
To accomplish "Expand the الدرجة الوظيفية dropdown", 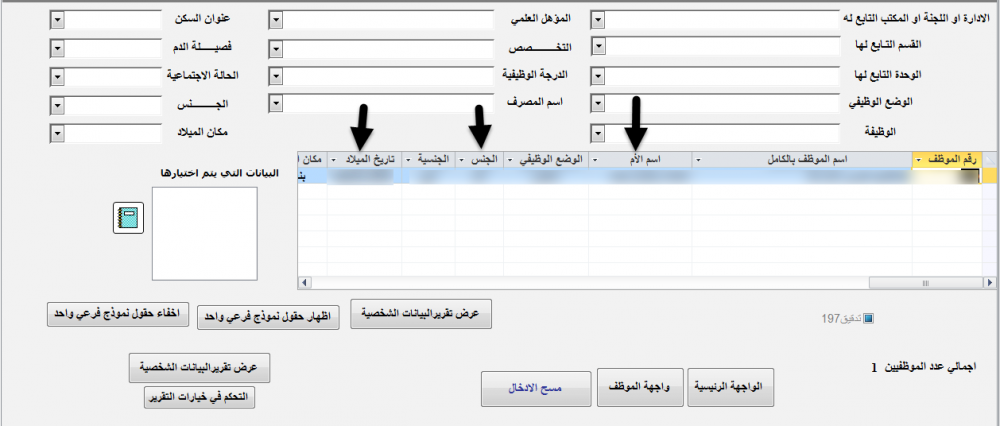I will pyautogui.click(x=276, y=77).
